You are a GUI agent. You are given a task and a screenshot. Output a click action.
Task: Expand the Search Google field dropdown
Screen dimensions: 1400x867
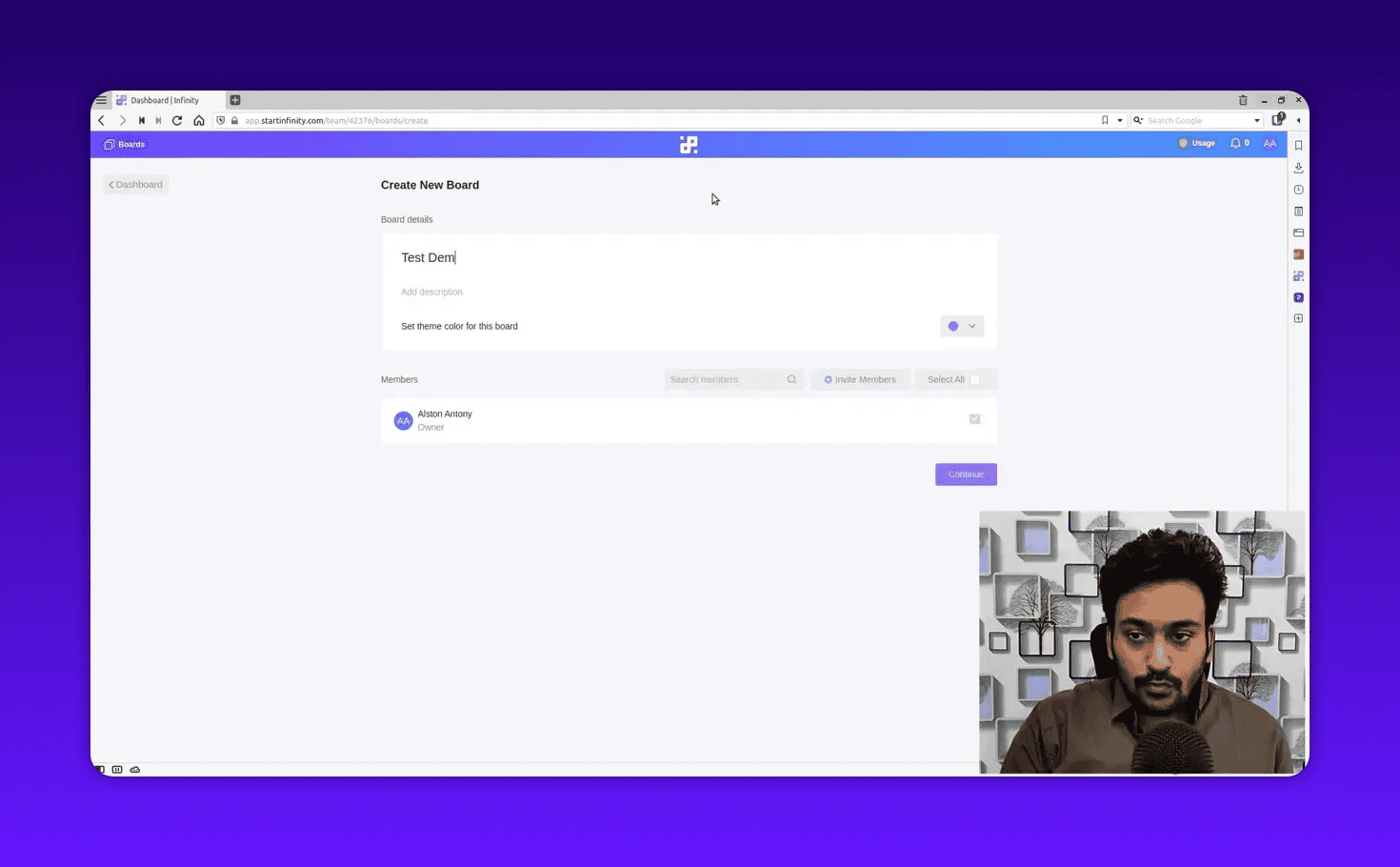click(x=1257, y=121)
